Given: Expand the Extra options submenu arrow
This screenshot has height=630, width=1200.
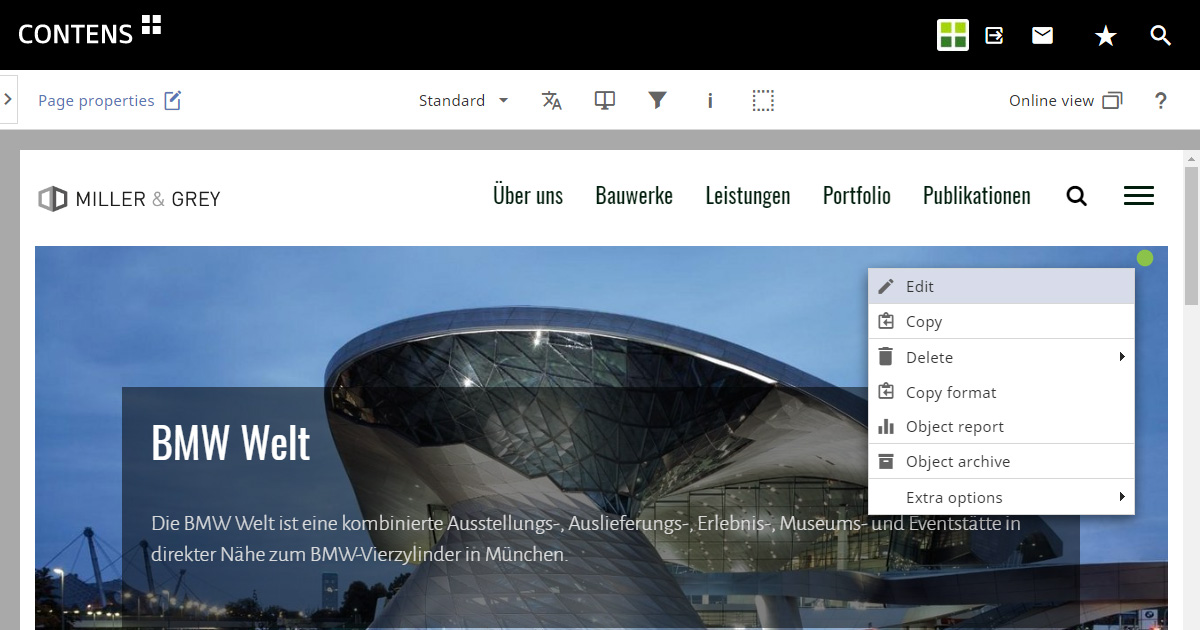Looking at the screenshot, I should coord(1122,497).
